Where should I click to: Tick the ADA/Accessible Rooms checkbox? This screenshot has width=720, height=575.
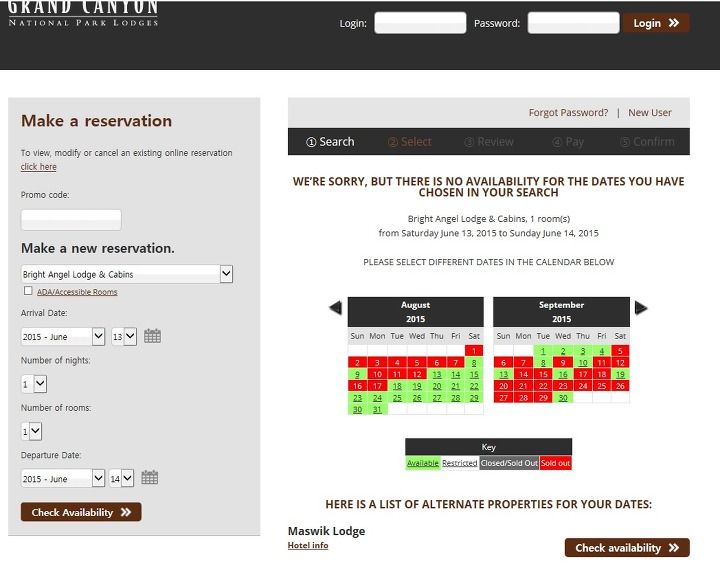[28, 291]
